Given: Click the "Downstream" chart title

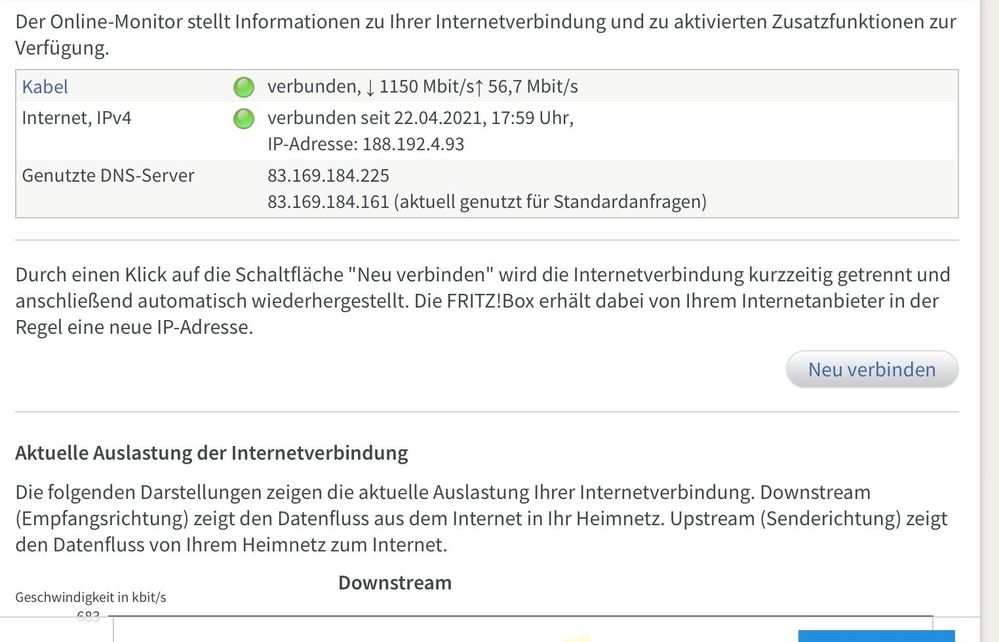Looking at the screenshot, I should pos(394,583).
